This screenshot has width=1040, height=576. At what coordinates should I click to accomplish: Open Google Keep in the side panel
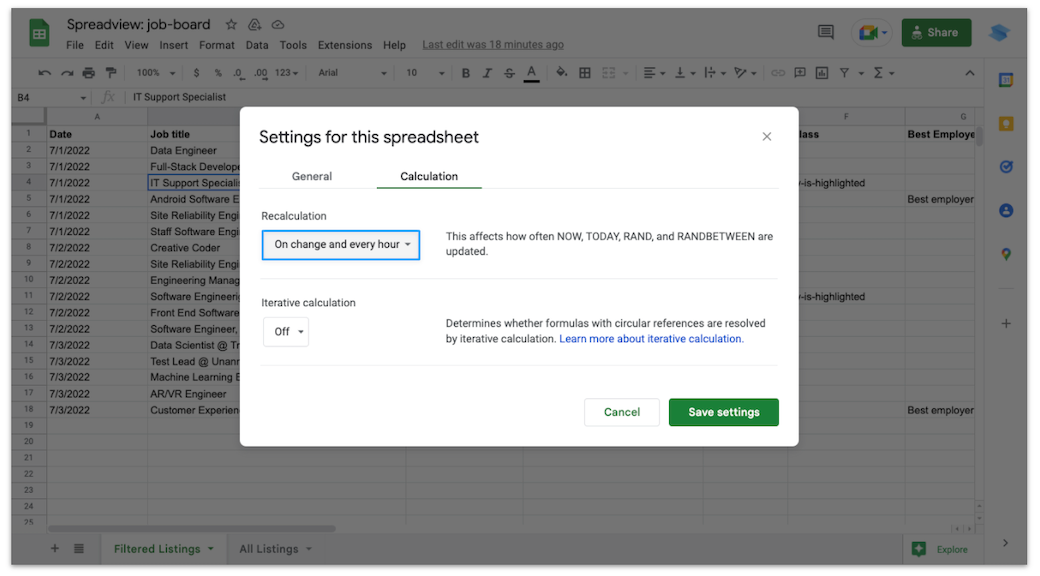pos(1006,124)
